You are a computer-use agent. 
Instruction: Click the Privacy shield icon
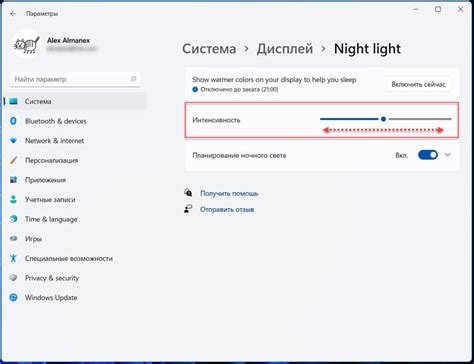13,278
